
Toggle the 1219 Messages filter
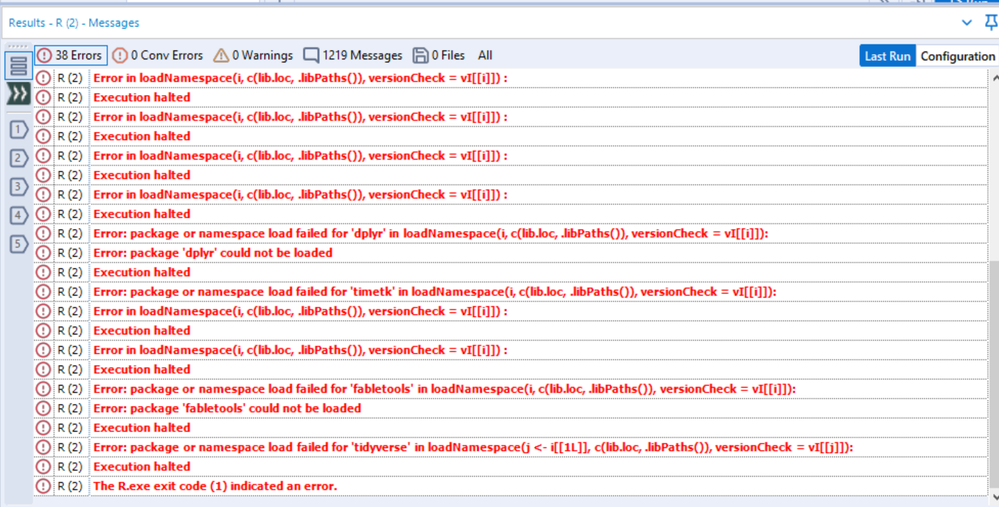tap(353, 55)
